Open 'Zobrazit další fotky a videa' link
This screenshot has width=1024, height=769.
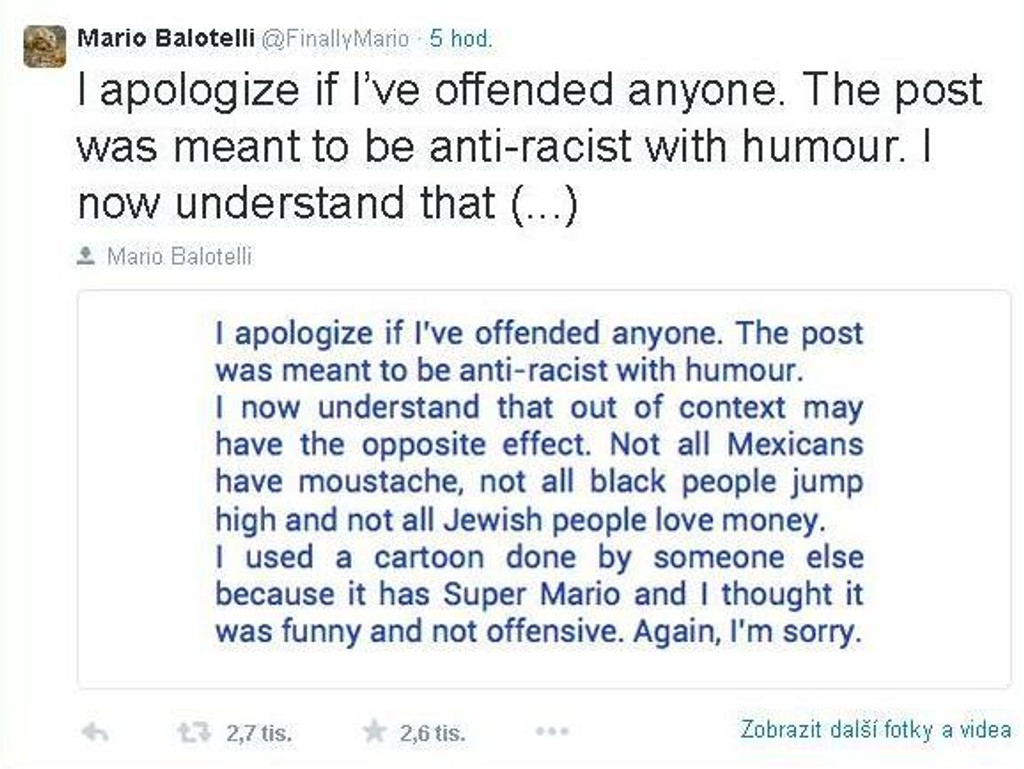tap(875, 729)
